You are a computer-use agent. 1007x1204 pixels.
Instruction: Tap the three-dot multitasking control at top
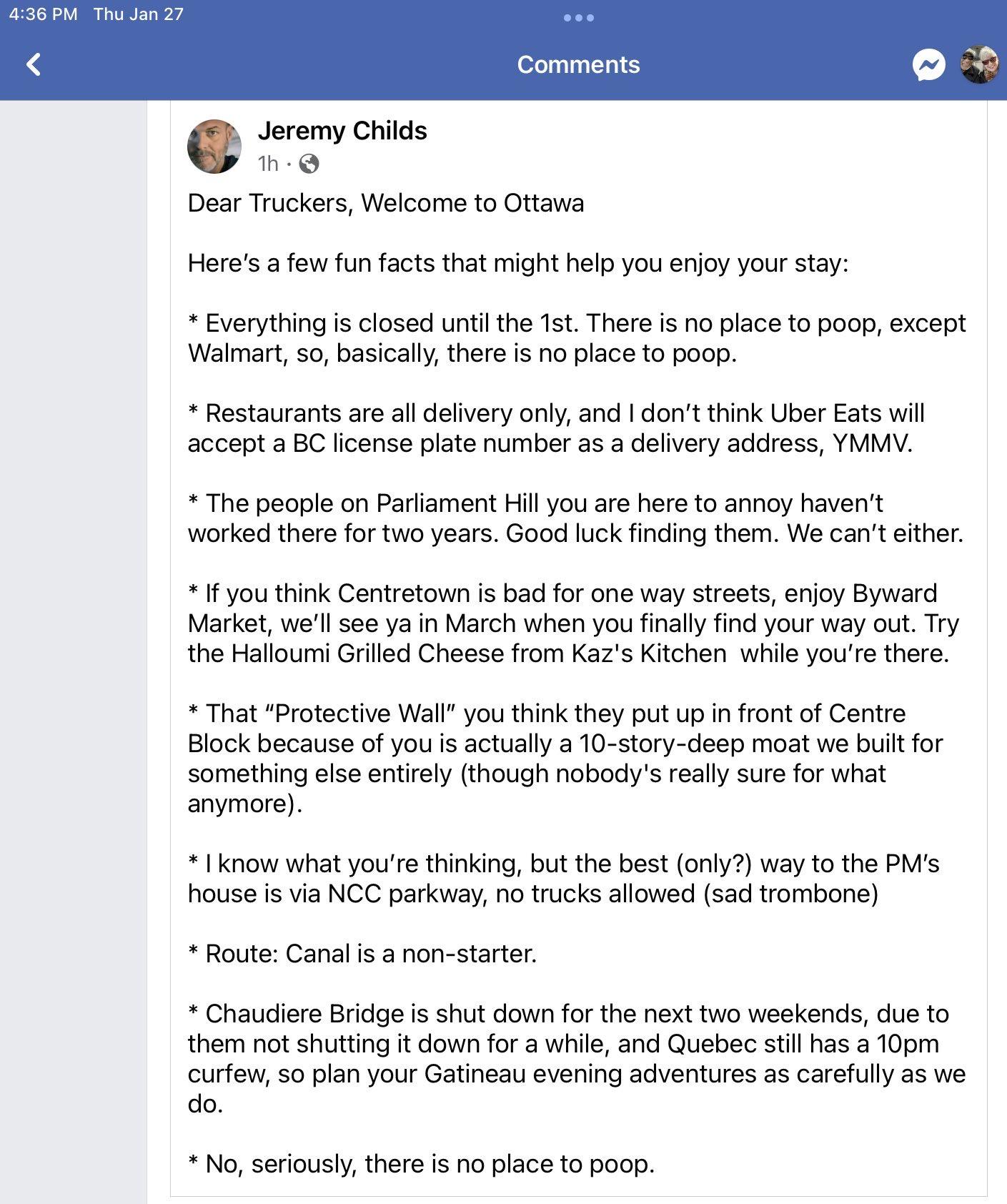click(x=578, y=18)
